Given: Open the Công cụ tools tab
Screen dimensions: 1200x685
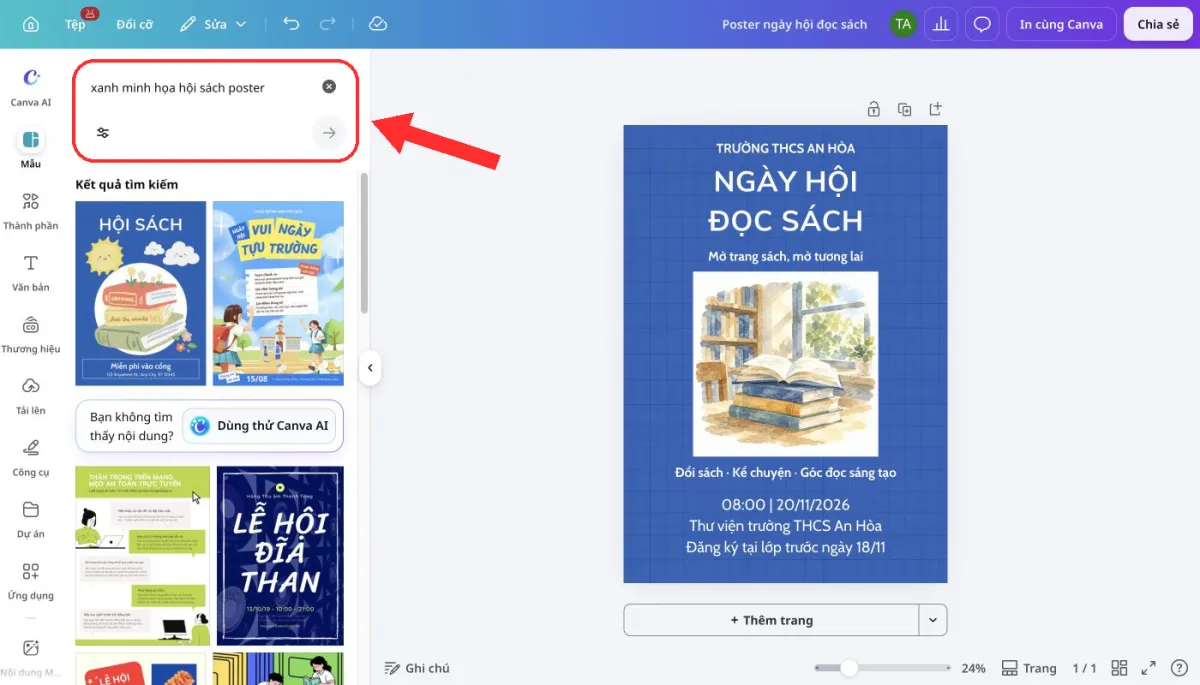Looking at the screenshot, I should pyautogui.click(x=31, y=457).
